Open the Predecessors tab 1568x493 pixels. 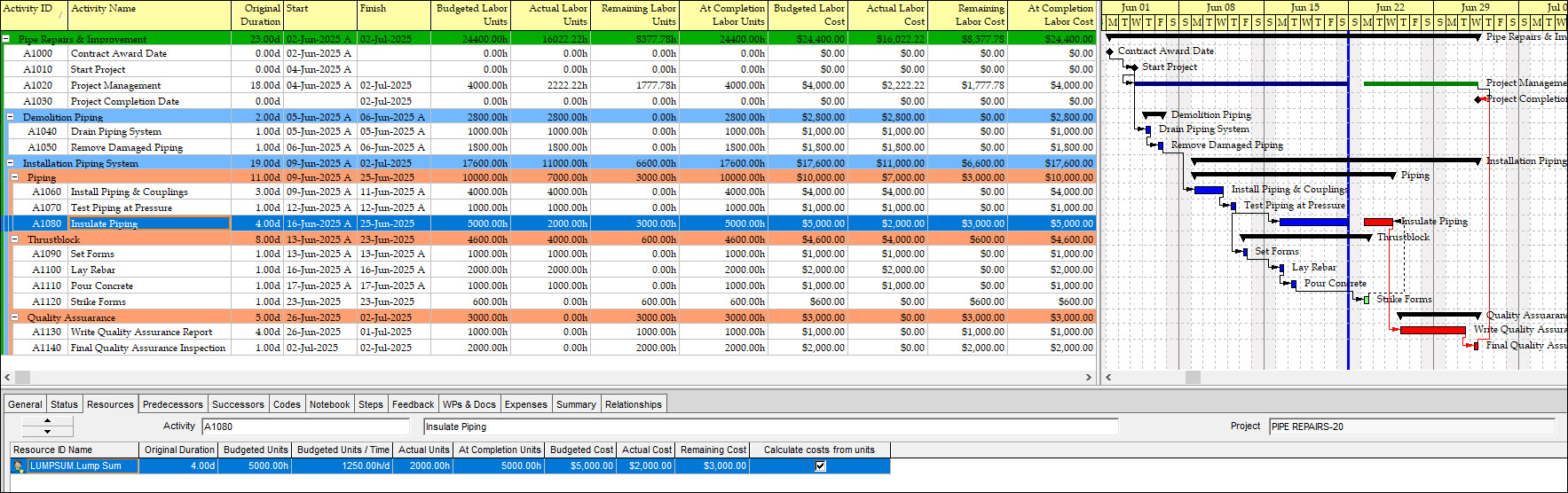tap(173, 404)
